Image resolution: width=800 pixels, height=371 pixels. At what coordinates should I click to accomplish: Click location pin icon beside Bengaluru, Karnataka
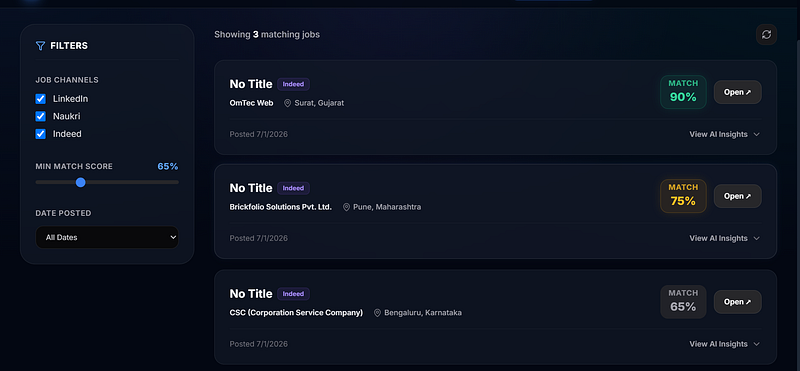(377, 313)
